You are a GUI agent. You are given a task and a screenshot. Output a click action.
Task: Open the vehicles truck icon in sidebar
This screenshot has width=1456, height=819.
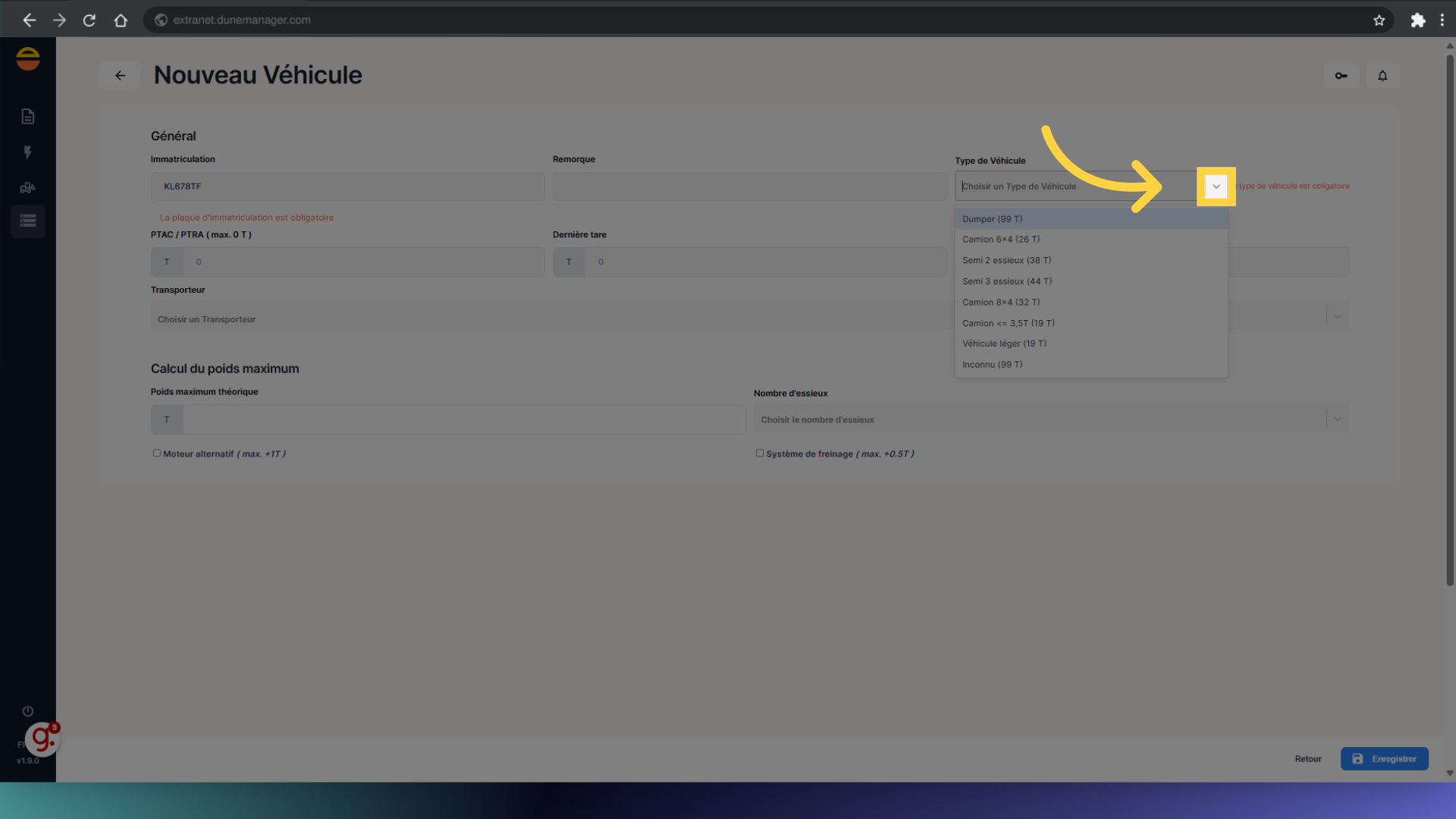pyautogui.click(x=28, y=187)
